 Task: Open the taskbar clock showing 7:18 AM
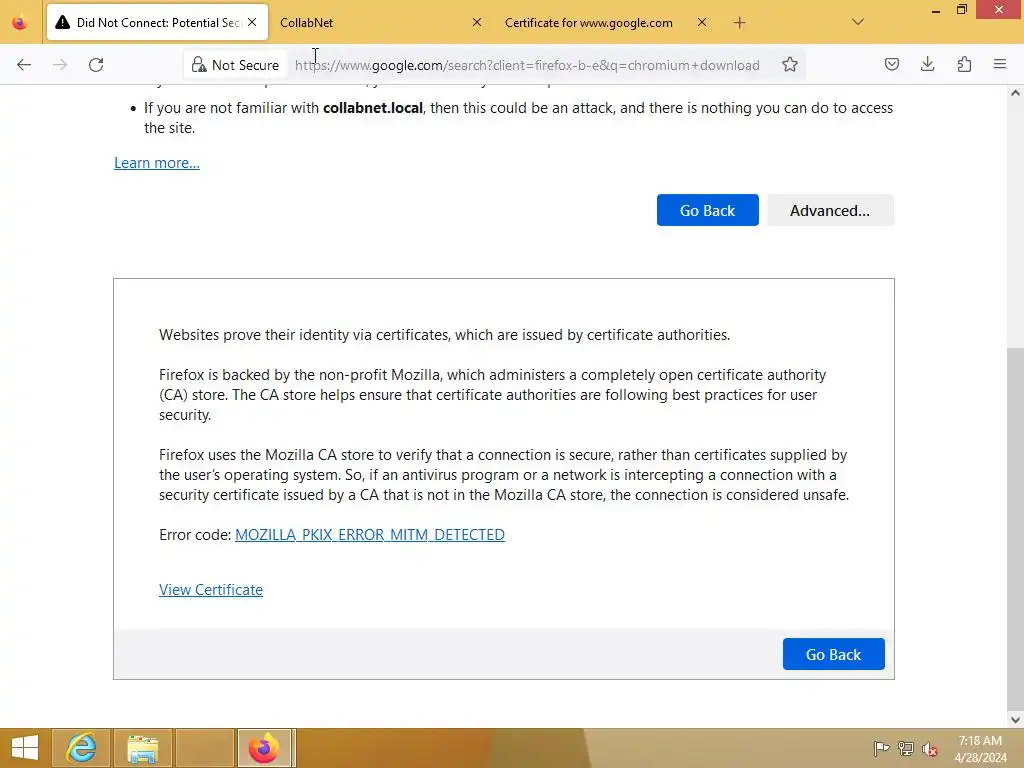(980, 748)
